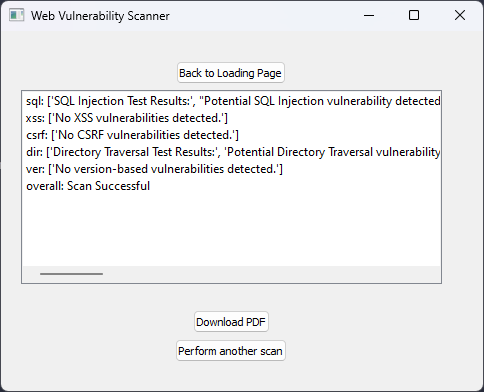Start another scan with Perform another scan
The width and height of the screenshot is (484, 392).
[x=231, y=351]
